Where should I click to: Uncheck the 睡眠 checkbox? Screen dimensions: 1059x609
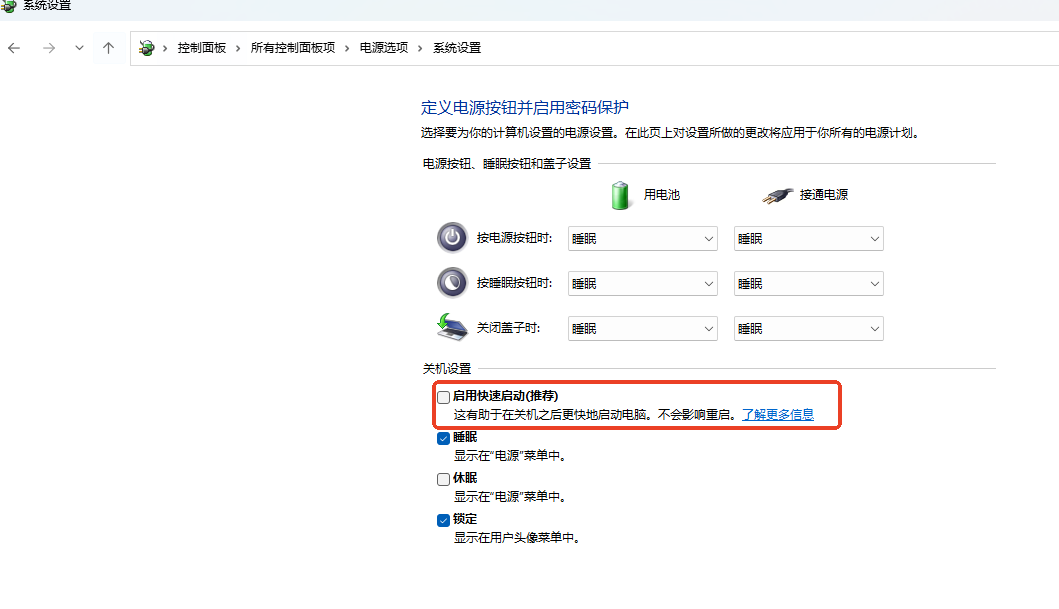click(x=444, y=438)
